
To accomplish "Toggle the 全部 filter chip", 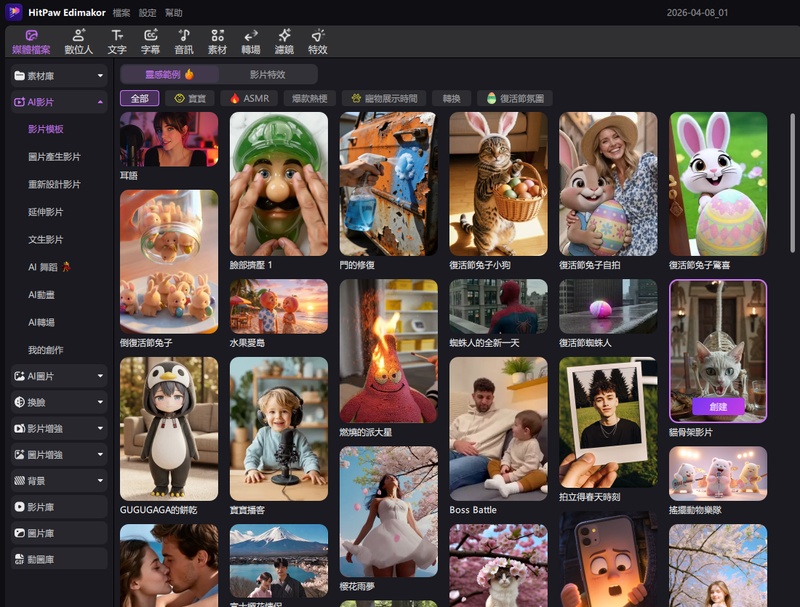I will [x=139, y=98].
